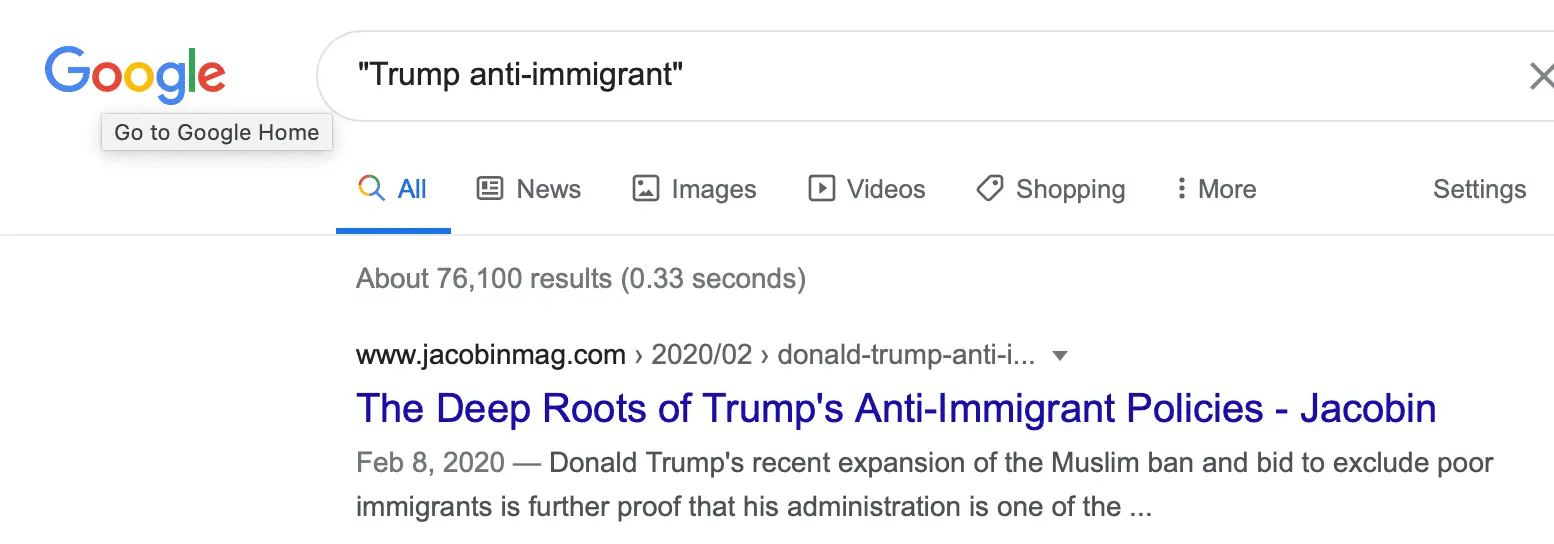The height and width of the screenshot is (544, 1554).
Task: Switch to the Images tab
Action: click(x=713, y=189)
